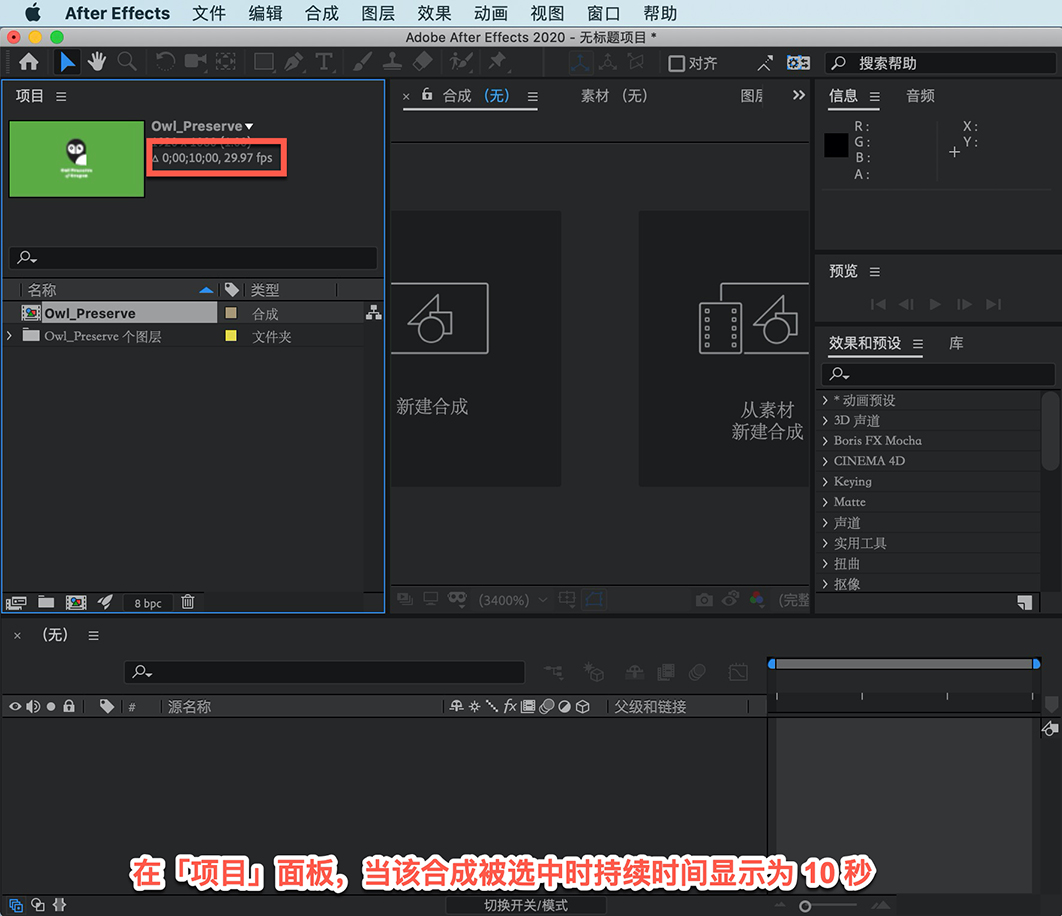Jump to first frame in preview panel
The width and height of the screenshot is (1062, 916).
point(878,304)
